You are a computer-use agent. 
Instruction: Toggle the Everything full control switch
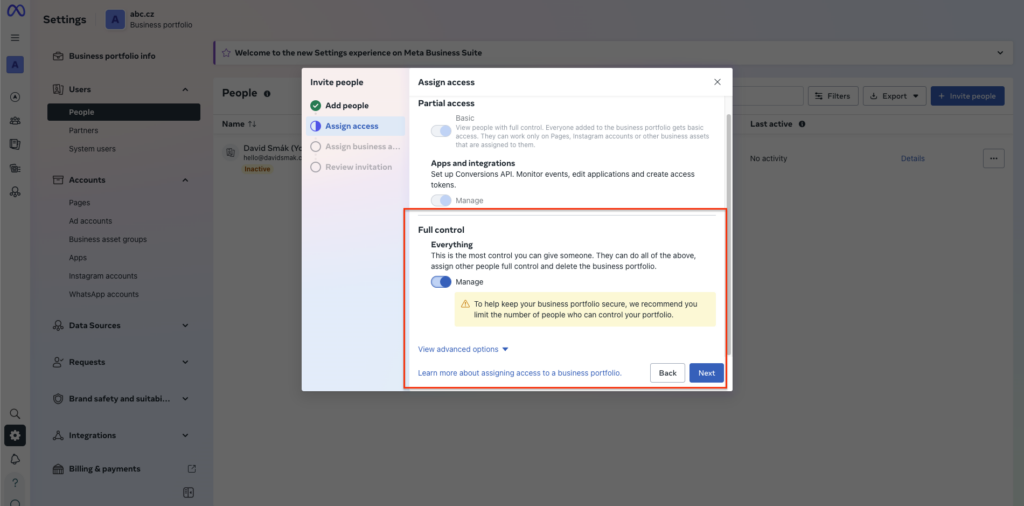click(441, 282)
